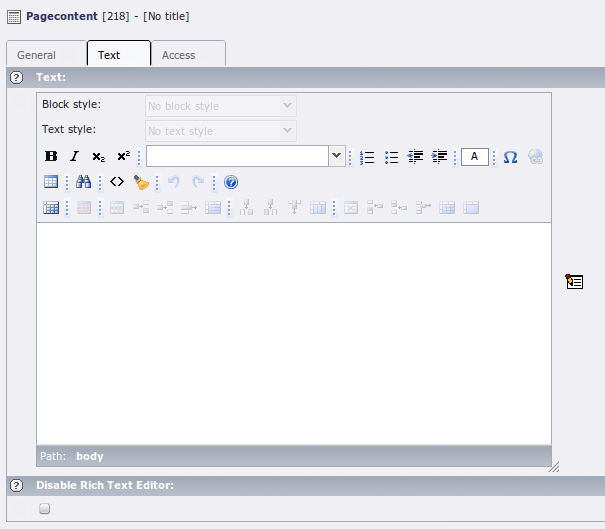Open the Text style dropdown
This screenshot has height=529, width=605.
tap(220, 131)
